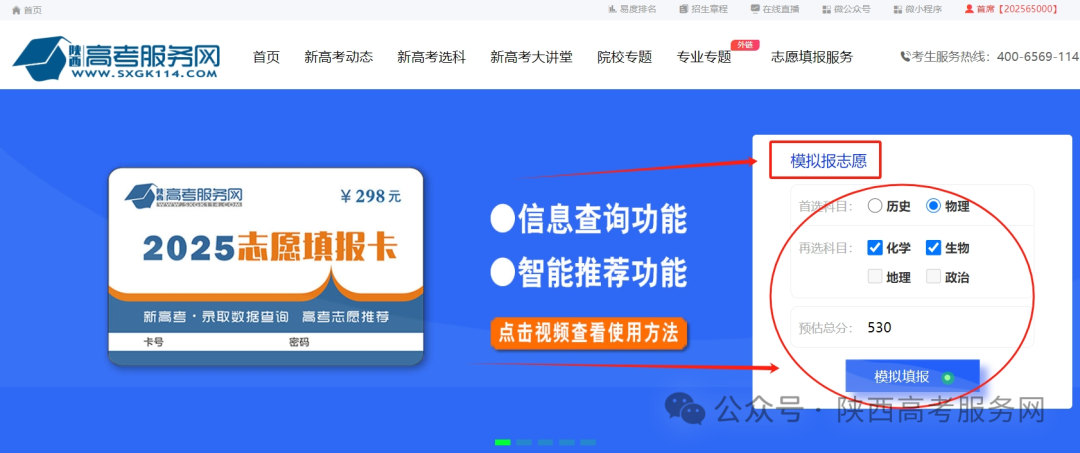This screenshot has height=453, width=1080.
Task: Click 点击视频查看使用方法 orange button
Action: tap(589, 333)
